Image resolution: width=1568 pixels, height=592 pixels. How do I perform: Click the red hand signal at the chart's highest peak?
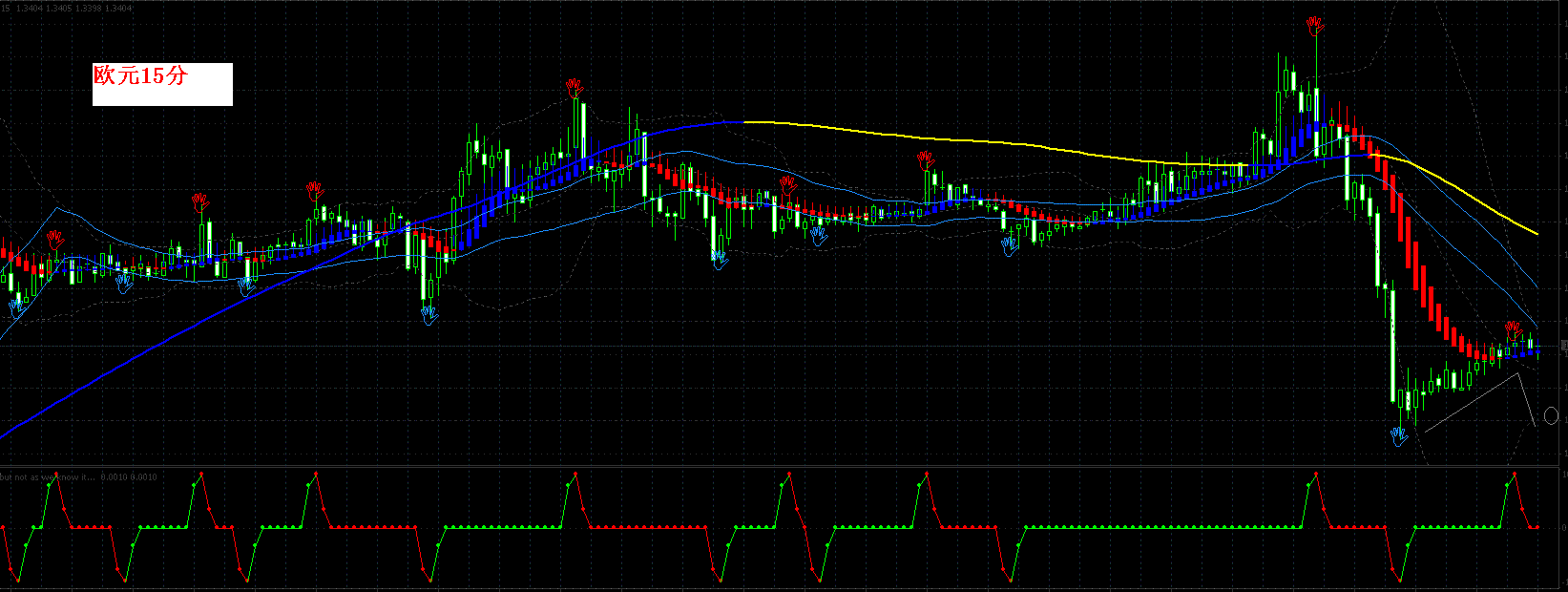pyautogui.click(x=1316, y=26)
